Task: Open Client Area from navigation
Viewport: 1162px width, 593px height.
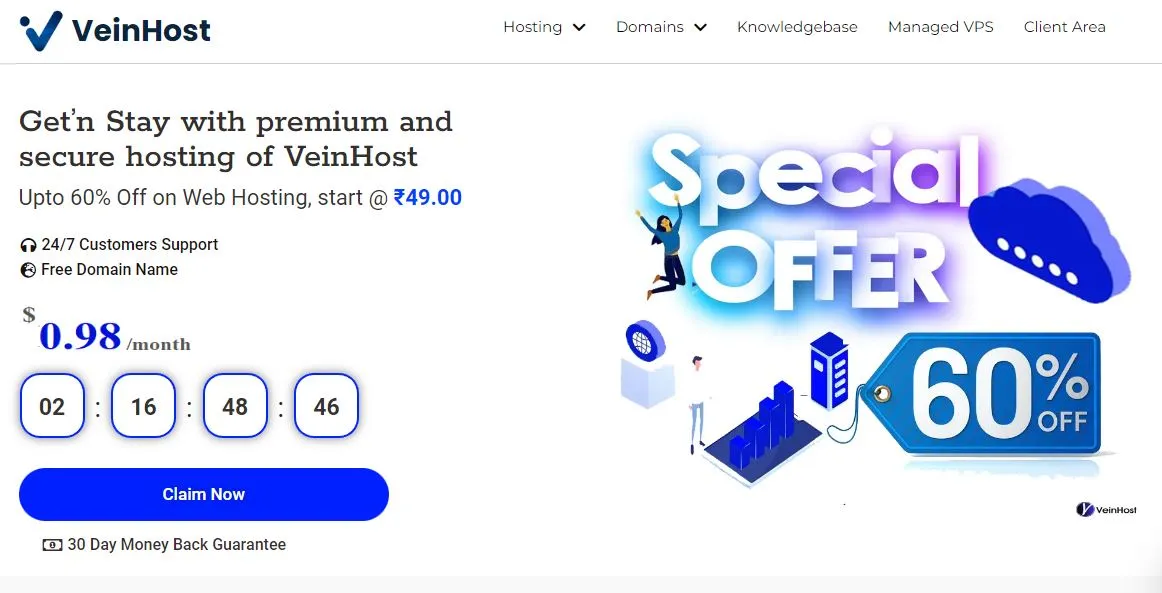Action: (1065, 27)
